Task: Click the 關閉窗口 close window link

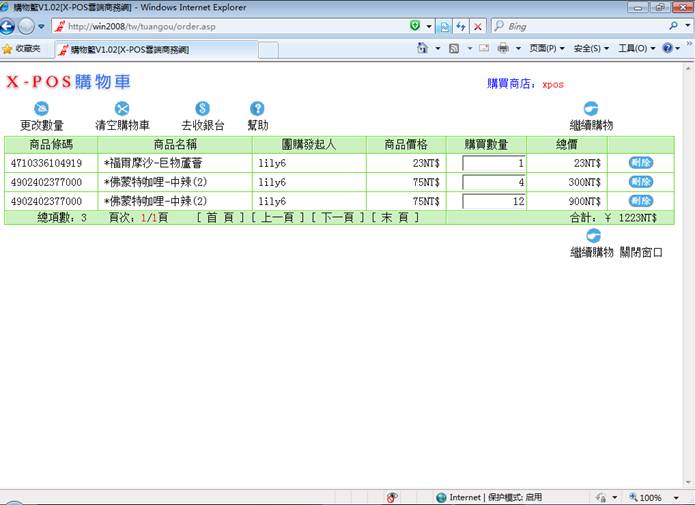Action: 641,252
